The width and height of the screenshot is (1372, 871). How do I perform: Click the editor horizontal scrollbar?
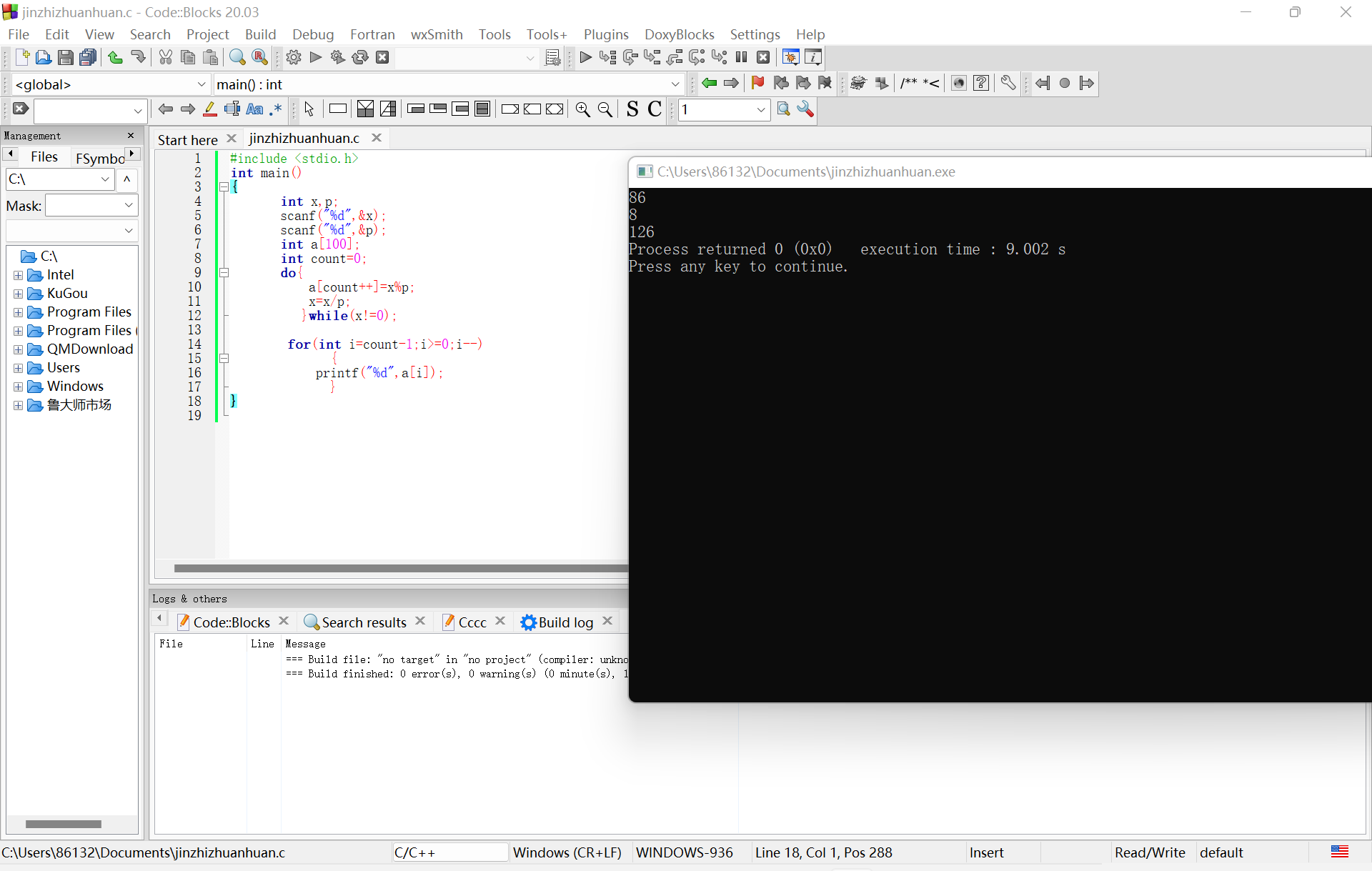pos(400,569)
